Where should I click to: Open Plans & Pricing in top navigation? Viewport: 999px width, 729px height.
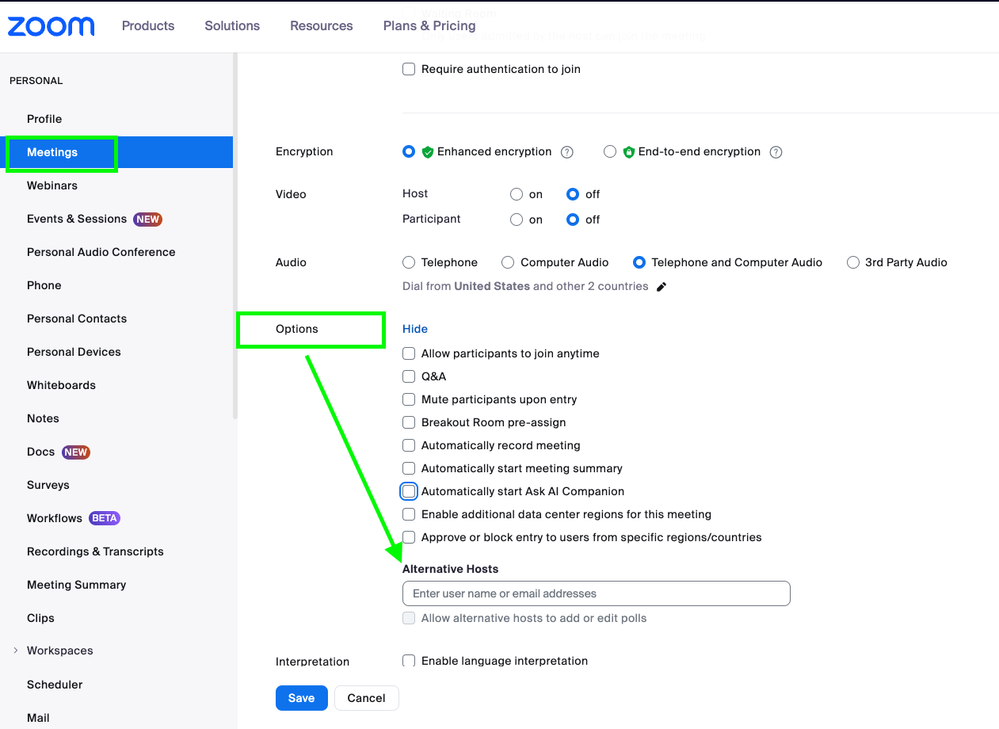429,26
